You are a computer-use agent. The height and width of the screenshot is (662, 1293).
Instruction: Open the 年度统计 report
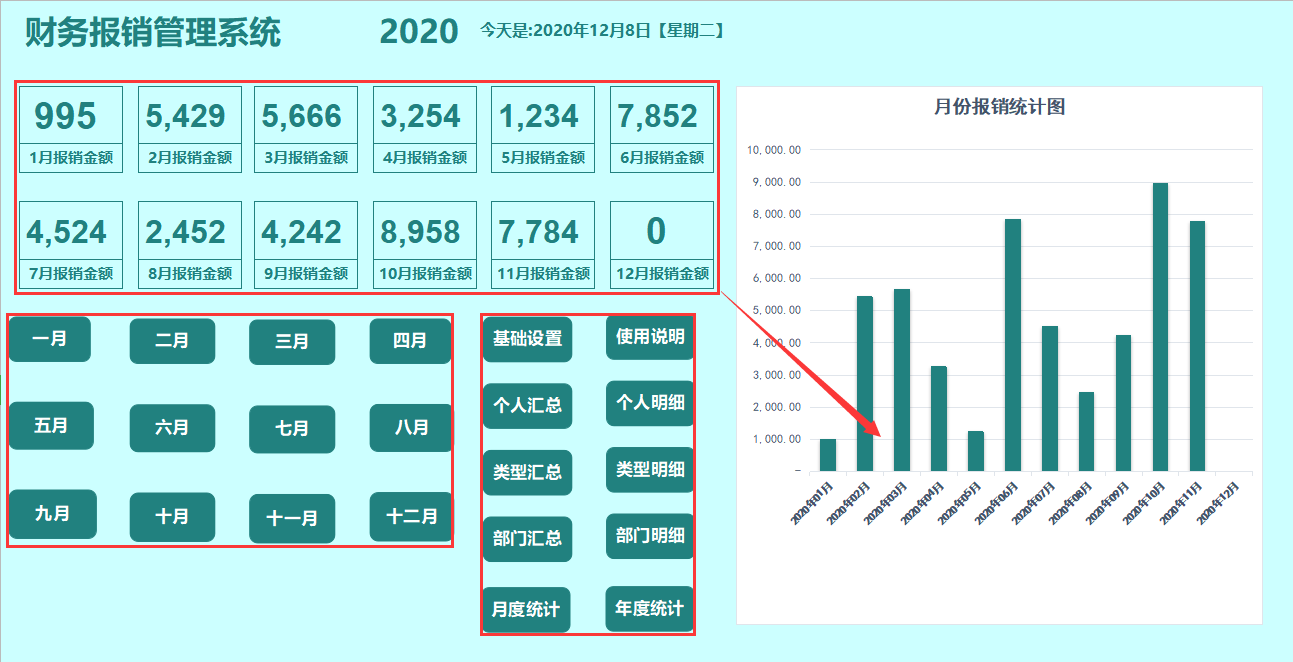650,608
